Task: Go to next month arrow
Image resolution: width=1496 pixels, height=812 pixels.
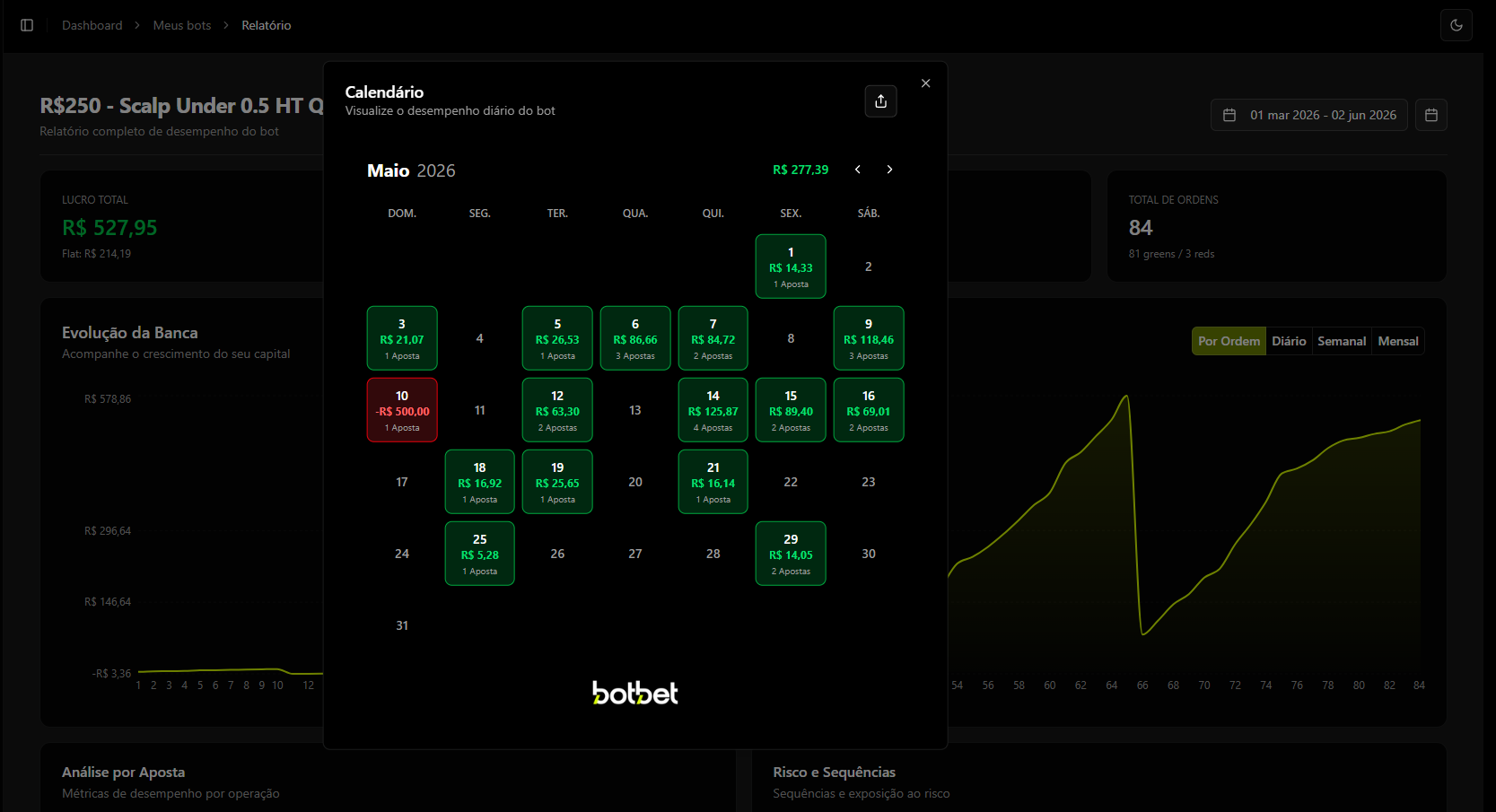Action: coord(889,170)
